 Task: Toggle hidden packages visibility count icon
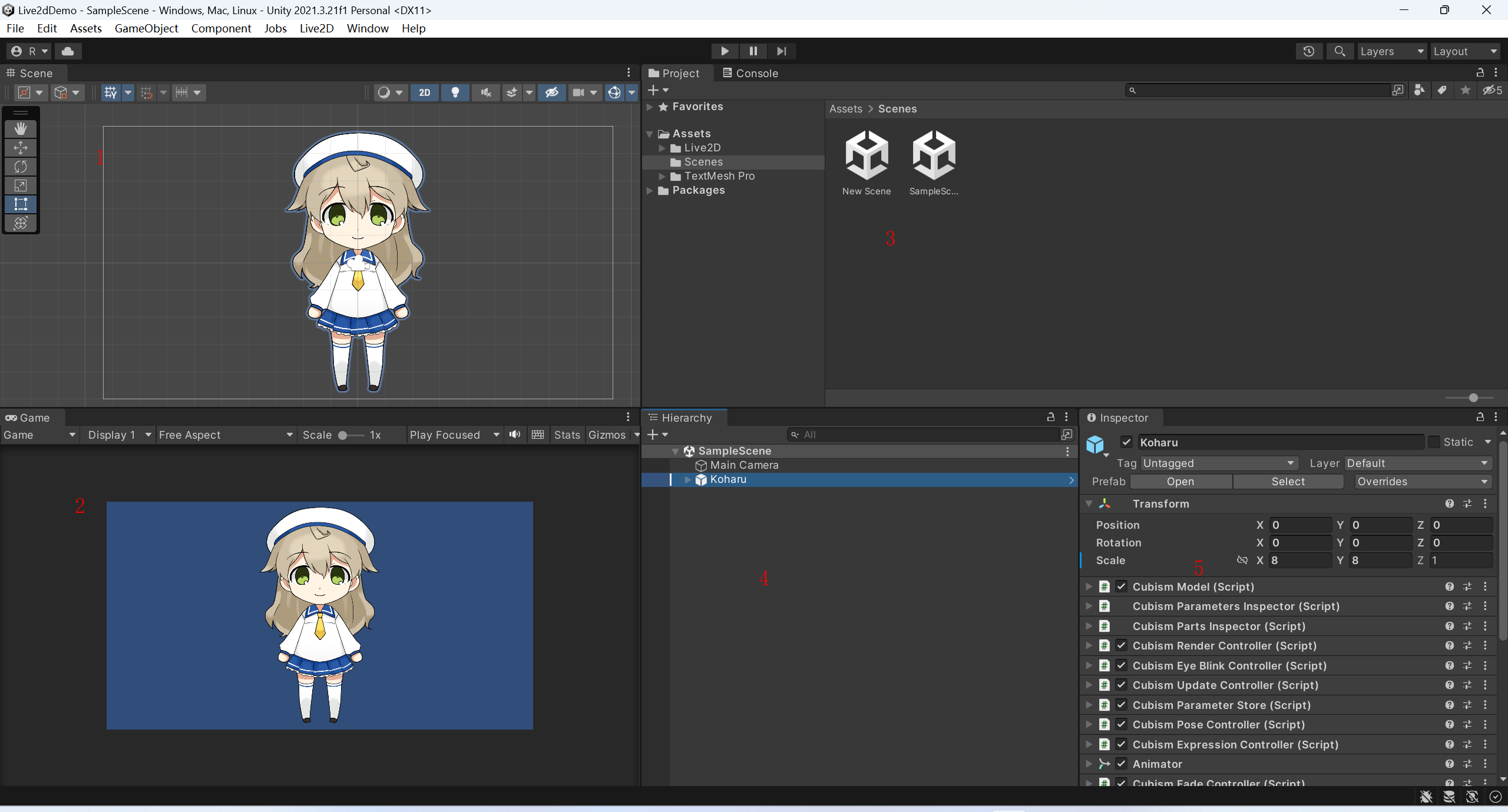1492,90
